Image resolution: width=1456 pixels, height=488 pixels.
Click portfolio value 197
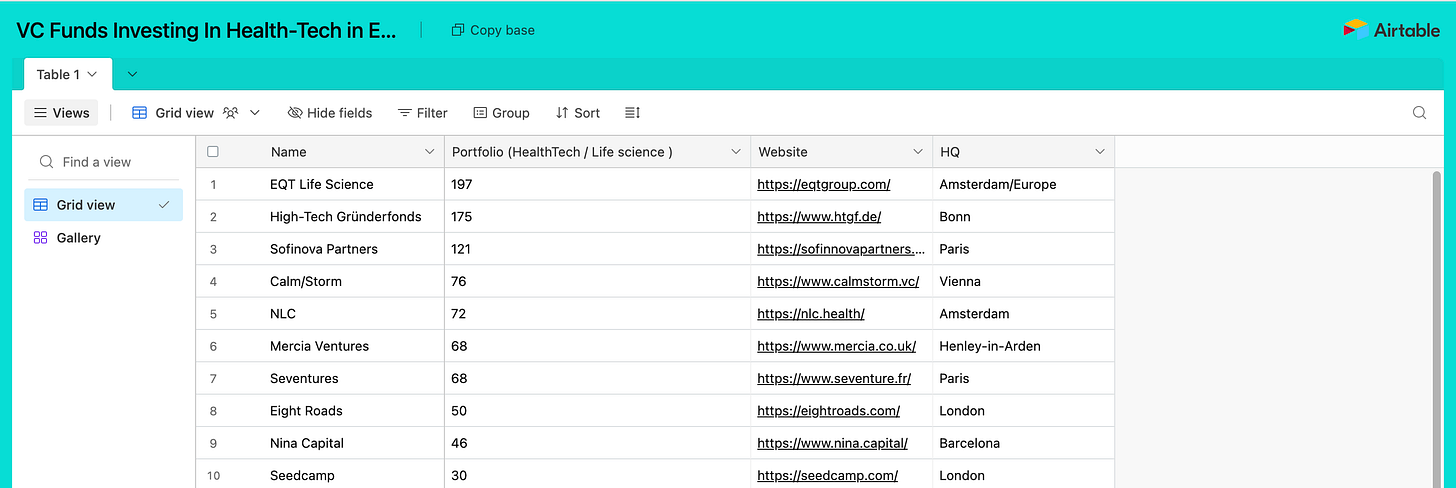coord(461,184)
